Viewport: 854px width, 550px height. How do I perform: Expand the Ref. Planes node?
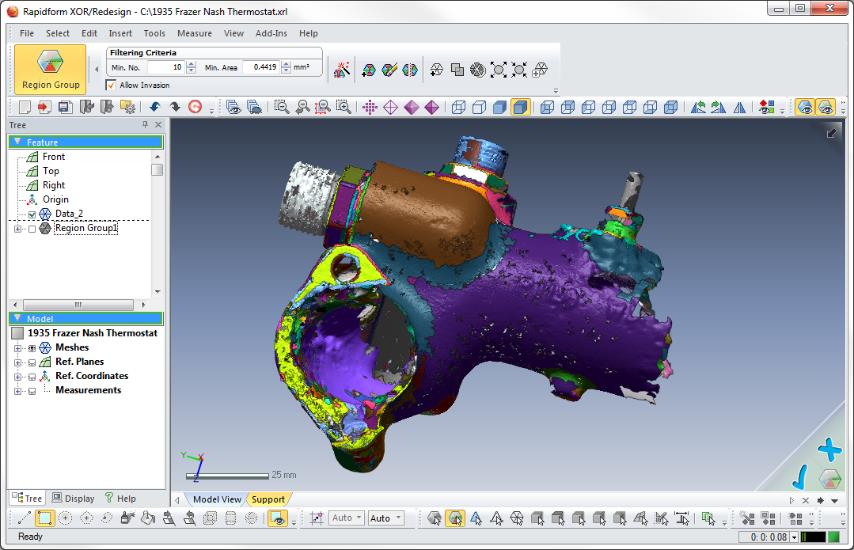tap(18, 362)
